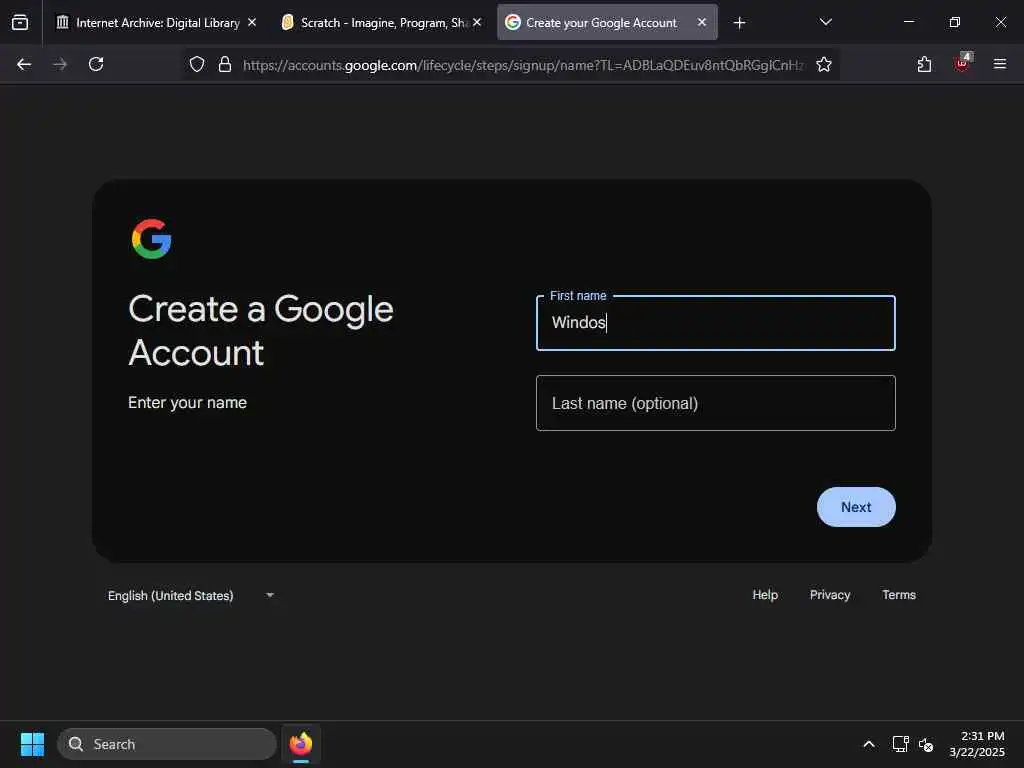Open the English (United States) language dropdown
The image size is (1024, 768).
click(190, 595)
